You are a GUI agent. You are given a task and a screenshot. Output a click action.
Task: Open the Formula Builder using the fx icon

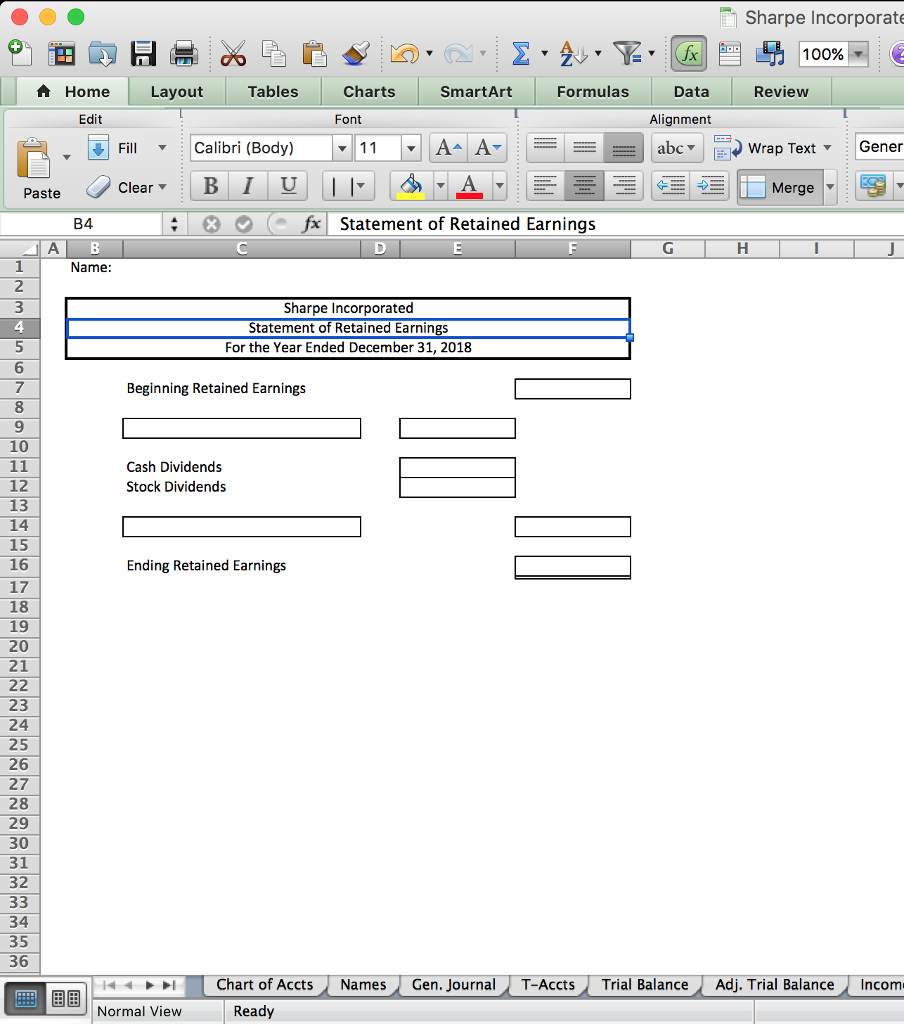(x=688, y=54)
